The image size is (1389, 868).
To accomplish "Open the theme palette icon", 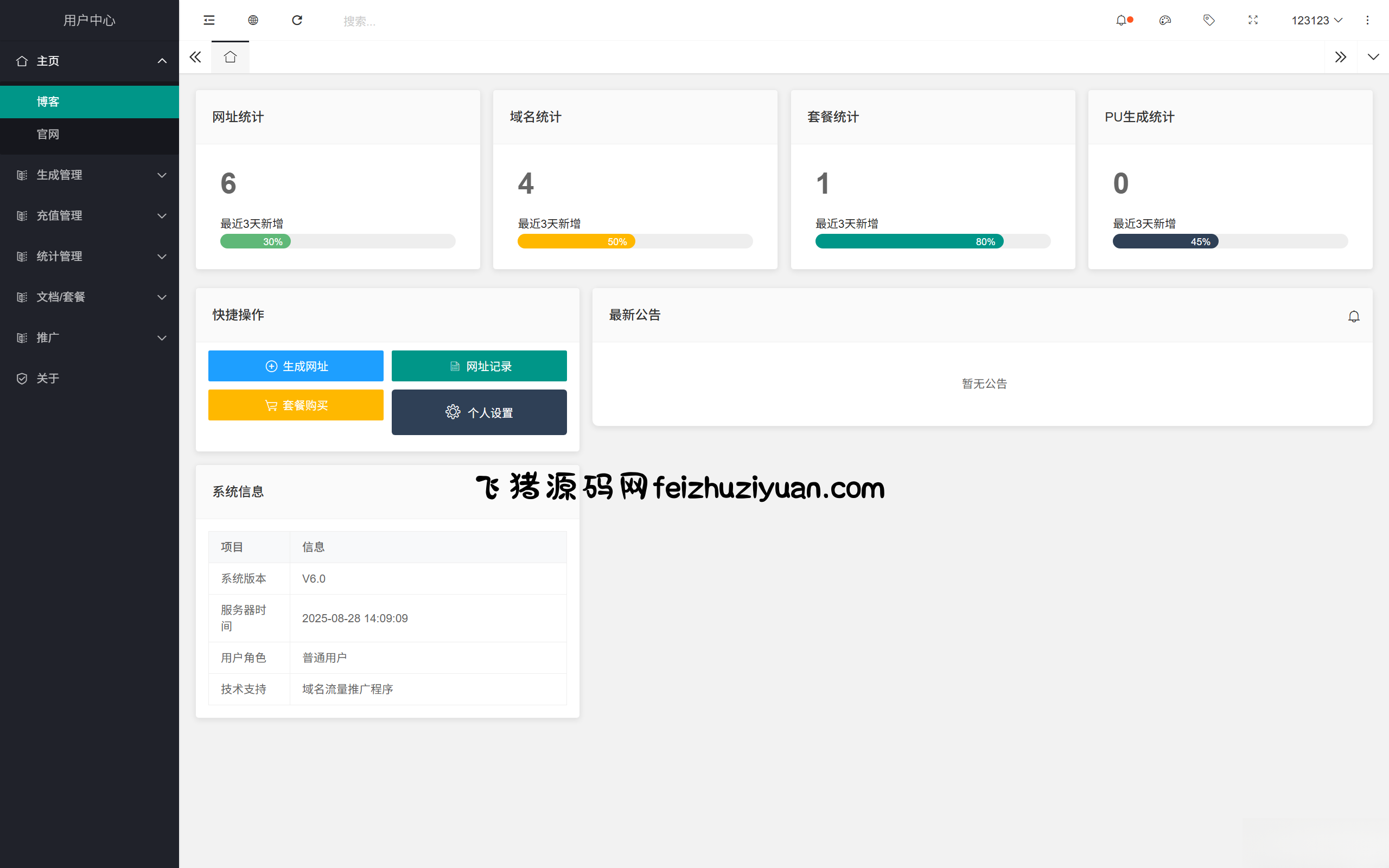I will tap(1165, 21).
